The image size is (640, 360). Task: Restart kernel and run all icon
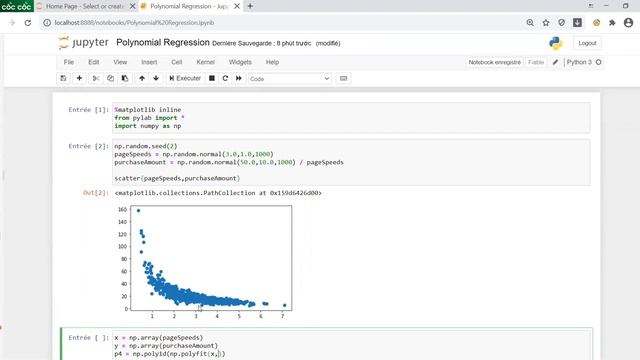[x=239, y=78]
